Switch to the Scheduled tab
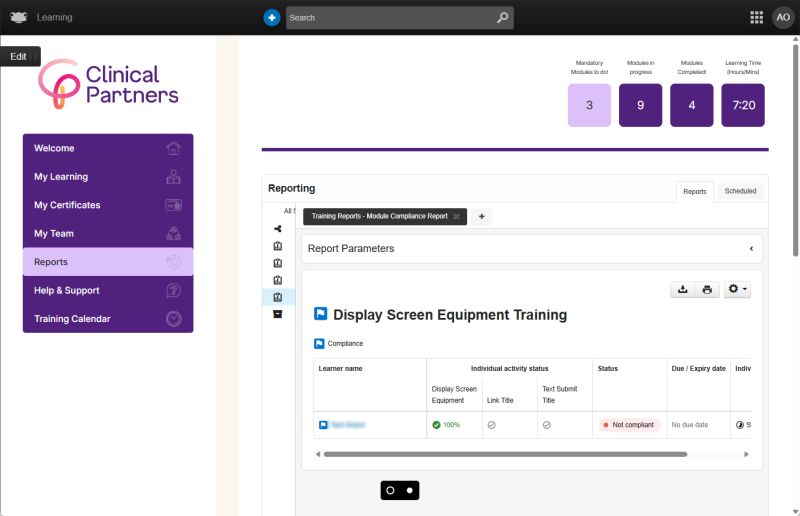This screenshot has width=800, height=516. point(740,191)
